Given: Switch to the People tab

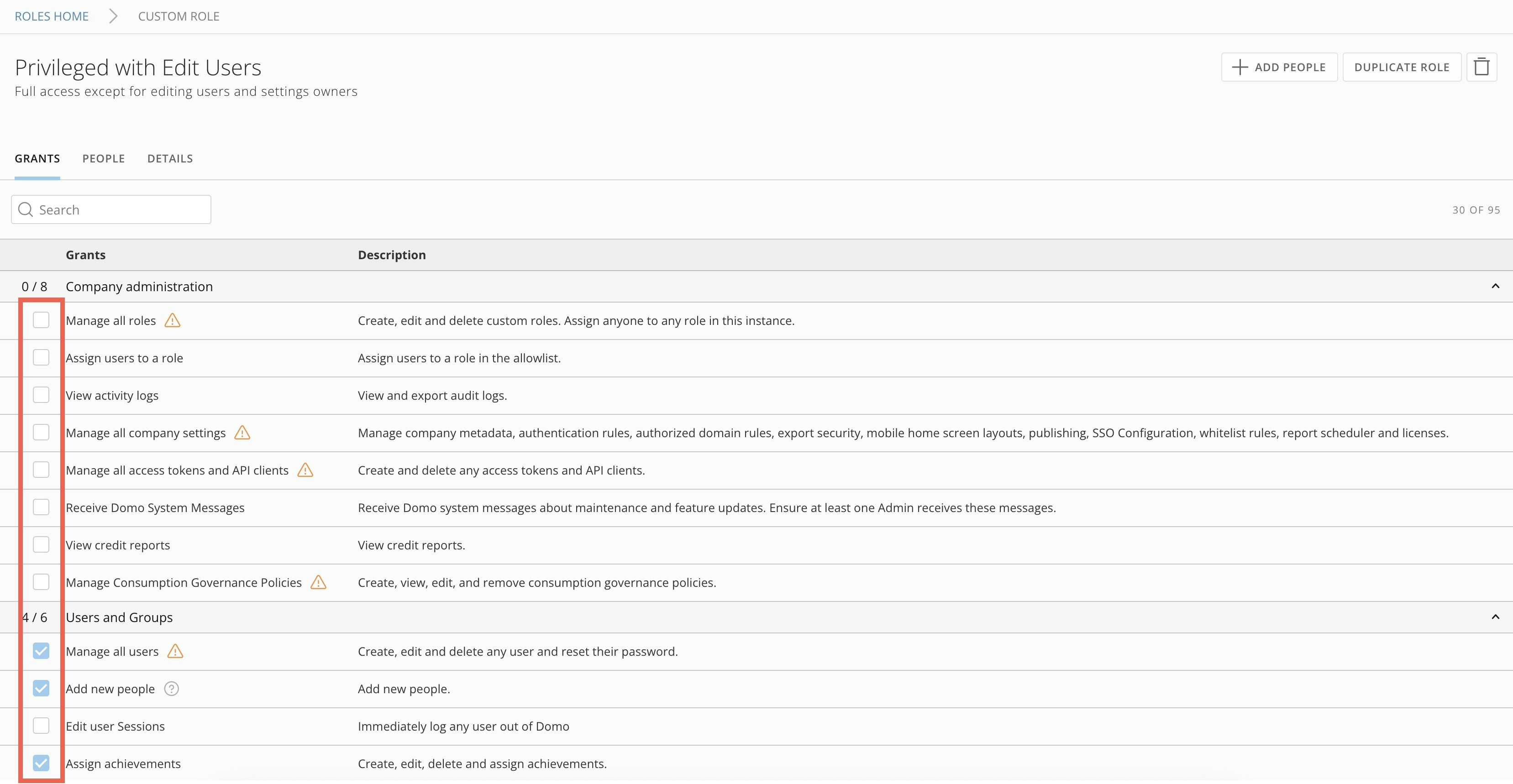Looking at the screenshot, I should (103, 158).
